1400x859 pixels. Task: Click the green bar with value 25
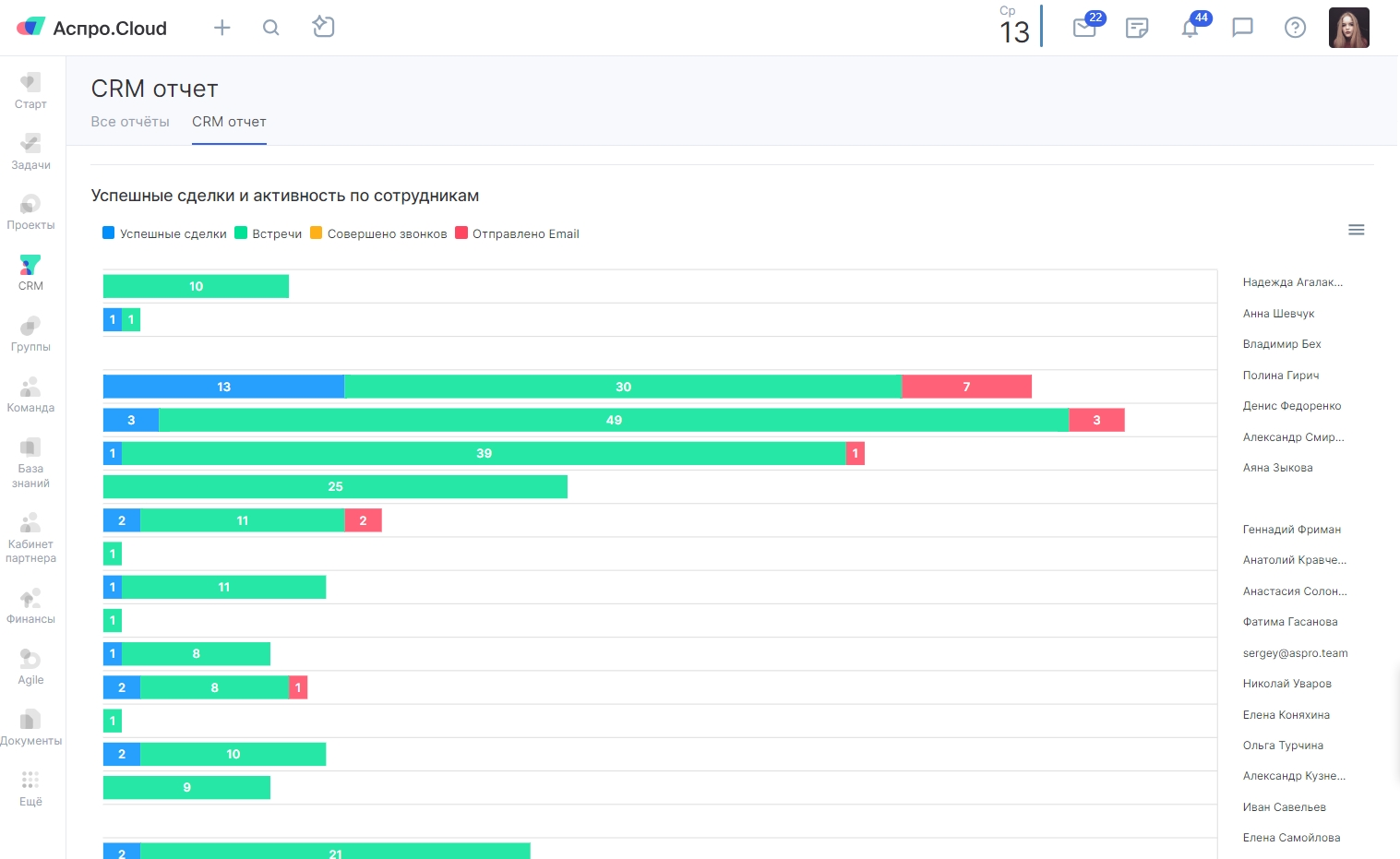(335, 486)
